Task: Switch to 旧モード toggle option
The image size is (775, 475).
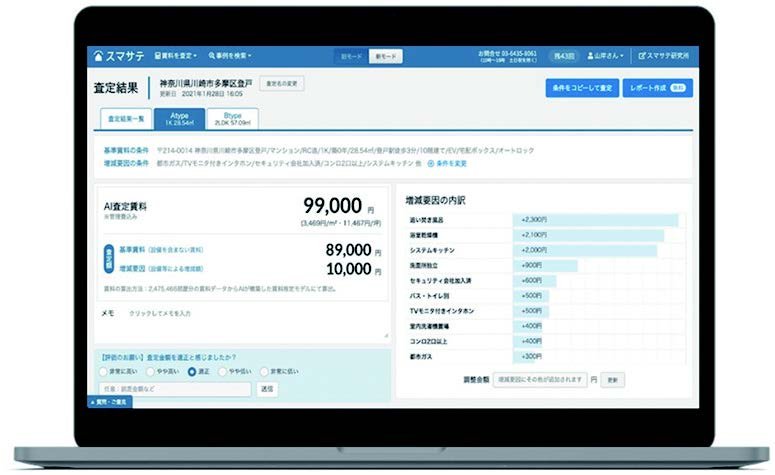Action: click(351, 56)
